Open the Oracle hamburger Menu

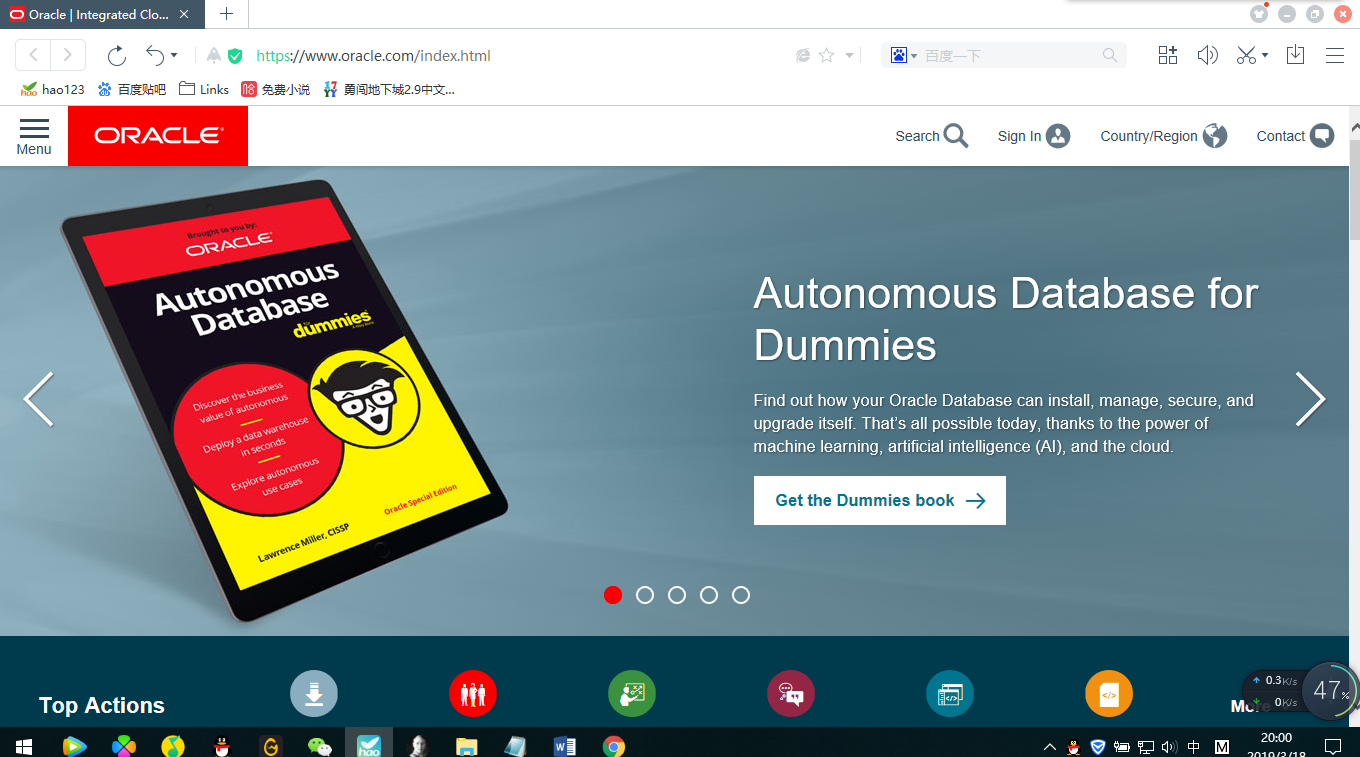tap(34, 136)
